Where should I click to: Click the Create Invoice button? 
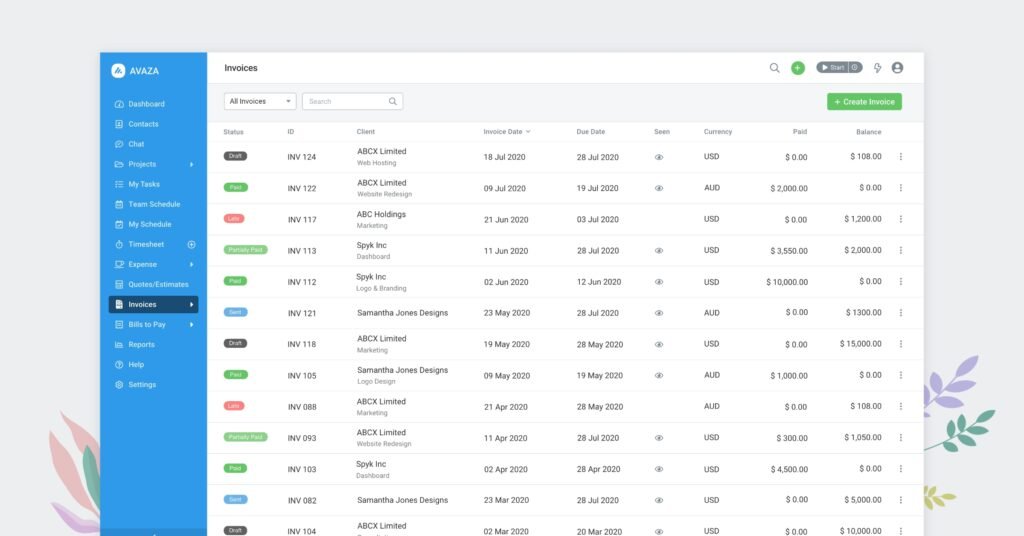point(864,101)
